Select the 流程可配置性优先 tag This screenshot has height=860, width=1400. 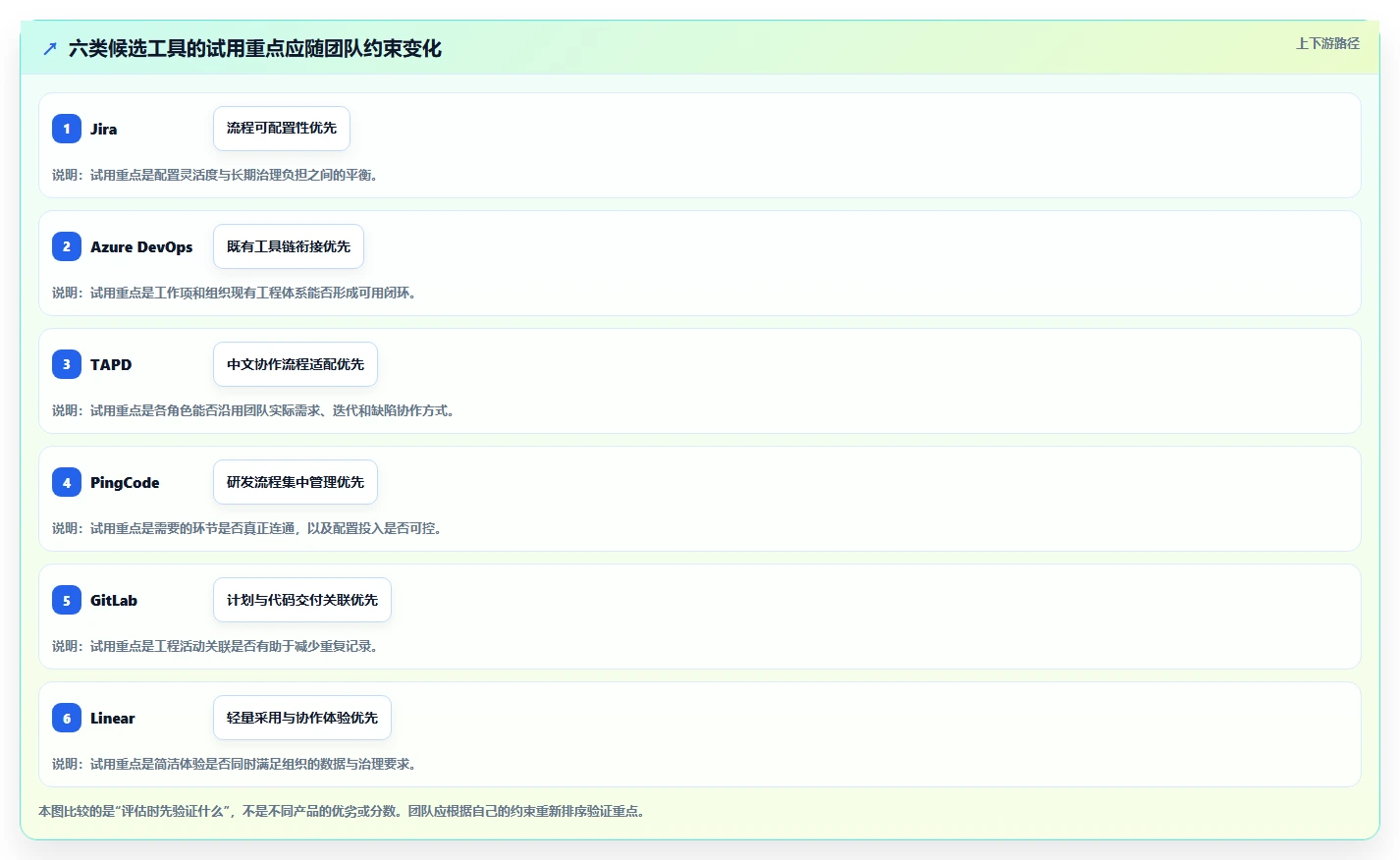coord(282,129)
